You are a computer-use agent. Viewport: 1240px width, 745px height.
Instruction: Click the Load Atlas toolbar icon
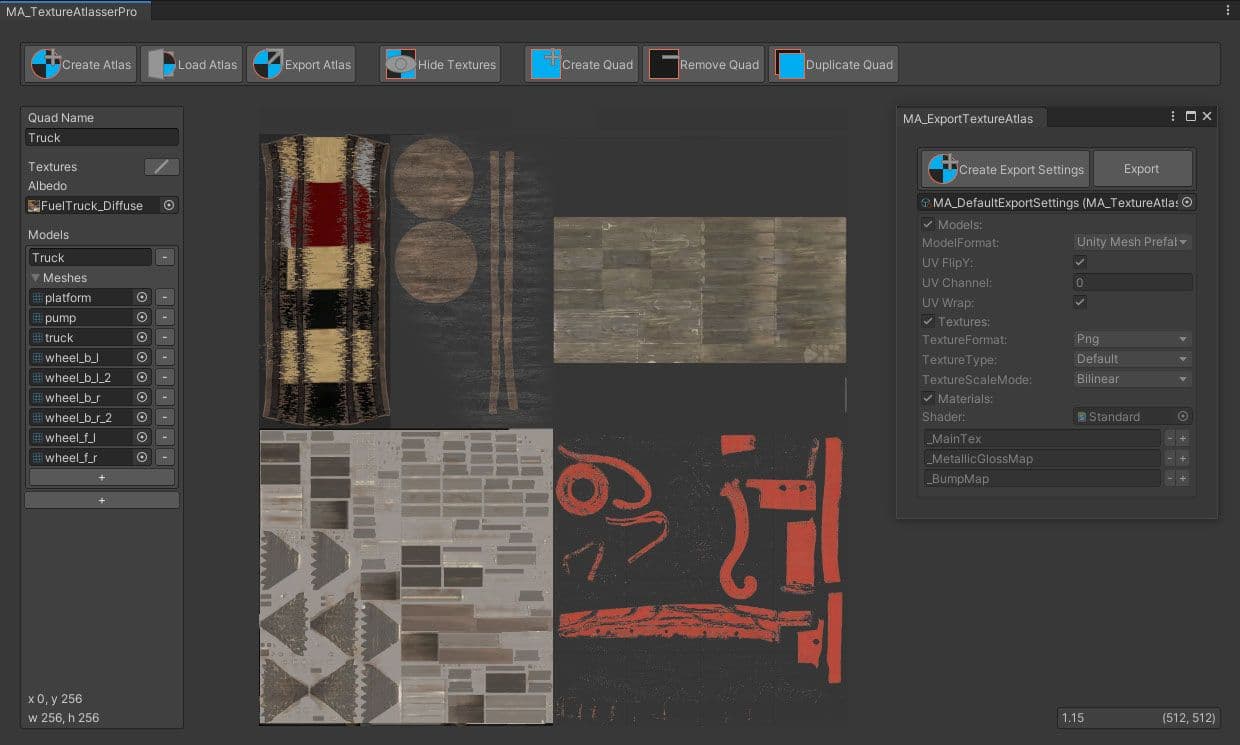159,63
